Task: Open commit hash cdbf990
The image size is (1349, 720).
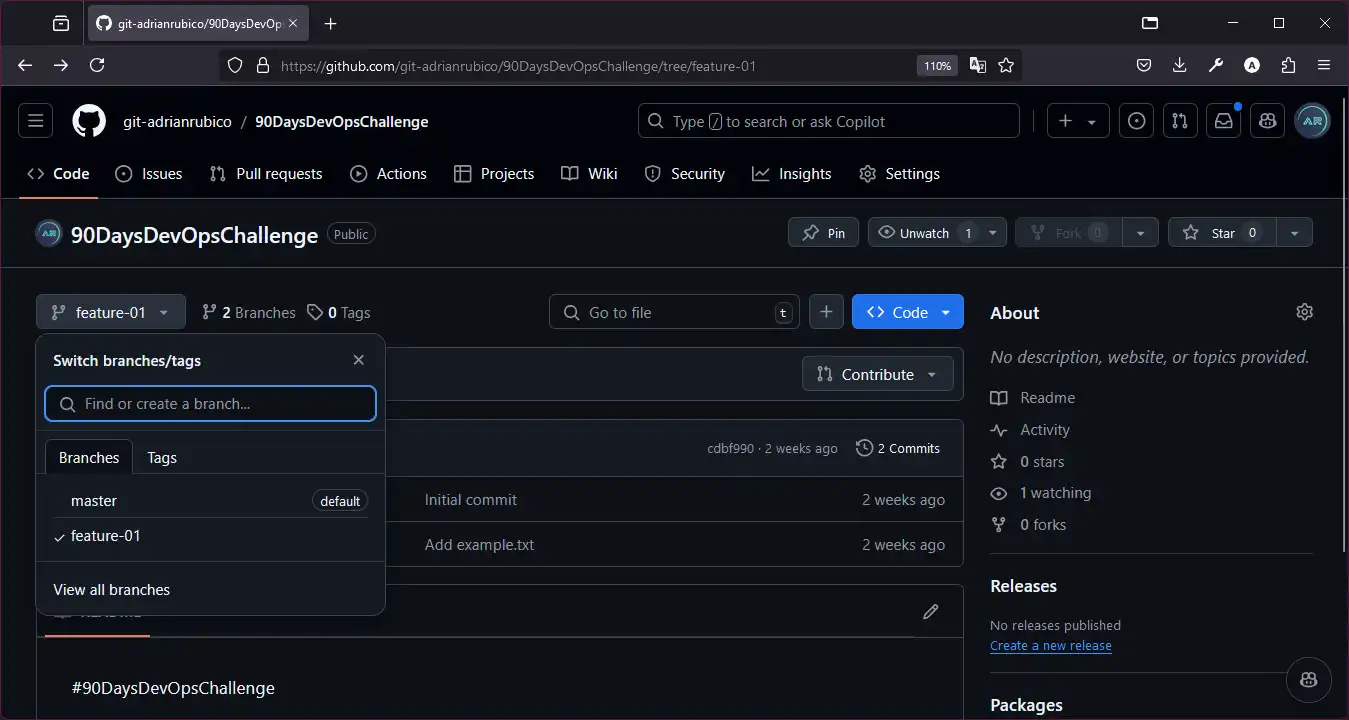Action: pyautogui.click(x=730, y=448)
